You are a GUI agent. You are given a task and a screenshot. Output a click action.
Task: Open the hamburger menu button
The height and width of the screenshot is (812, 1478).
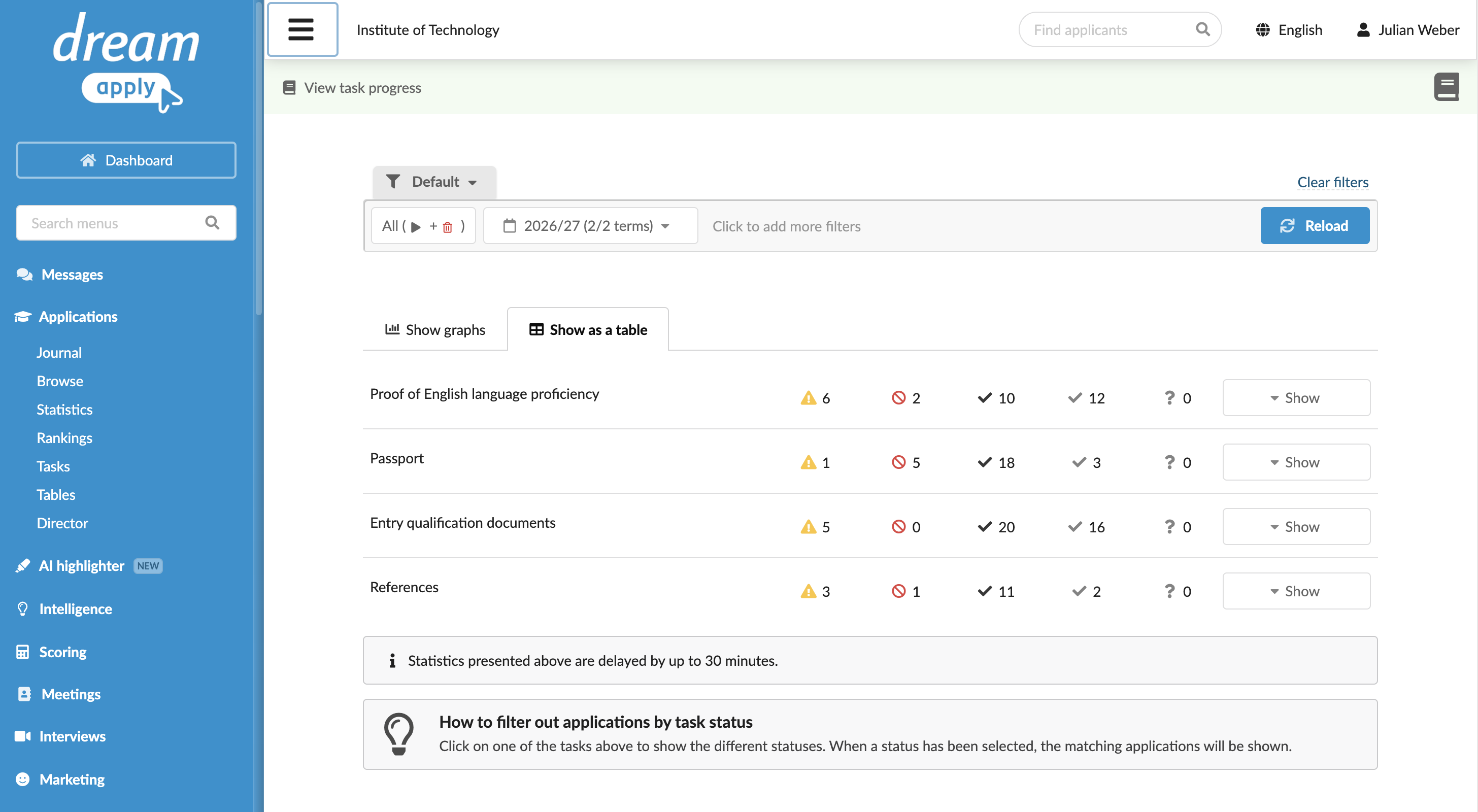tap(303, 29)
